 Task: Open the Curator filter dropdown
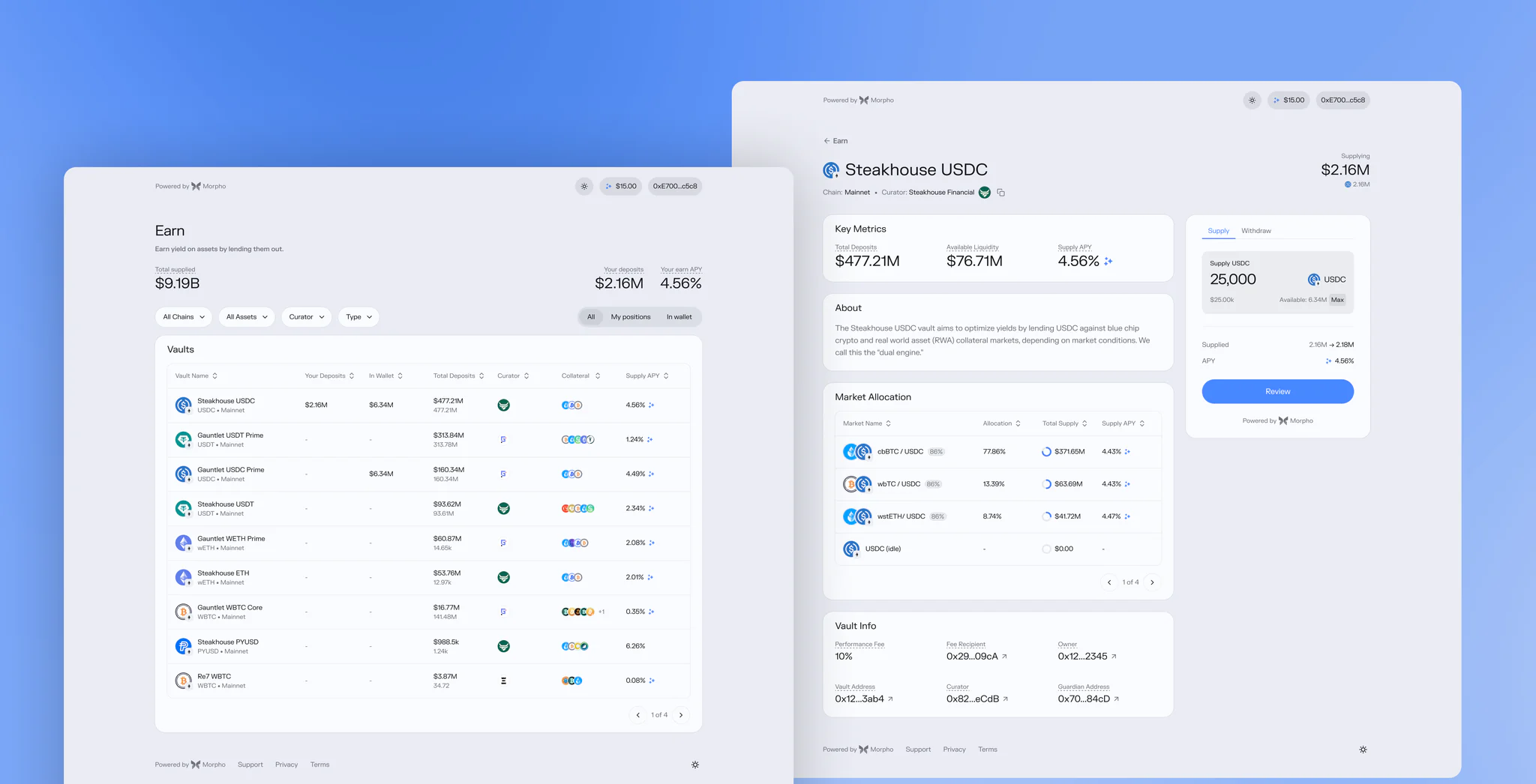(x=307, y=317)
